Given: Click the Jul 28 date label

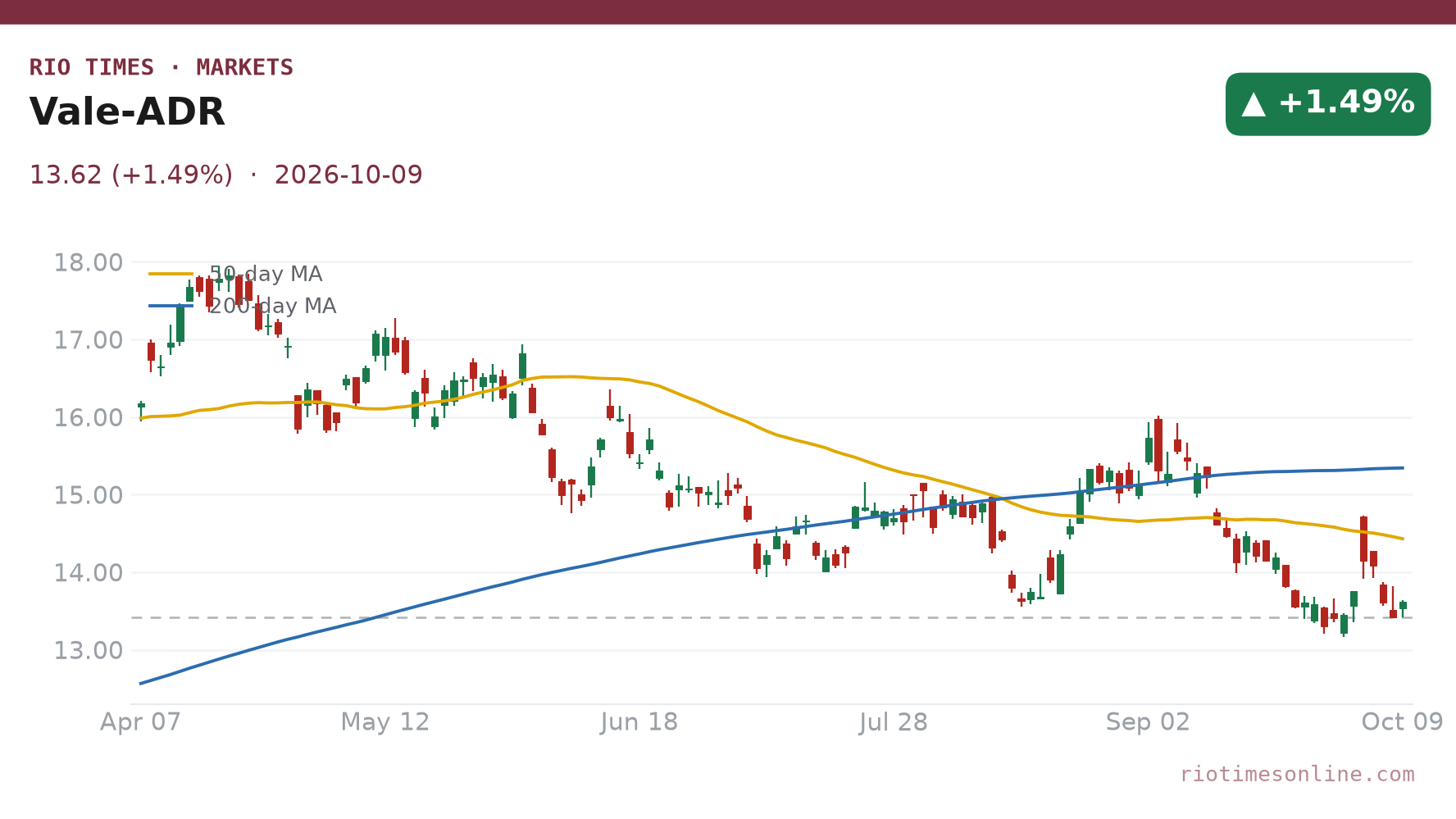Looking at the screenshot, I should click(894, 722).
